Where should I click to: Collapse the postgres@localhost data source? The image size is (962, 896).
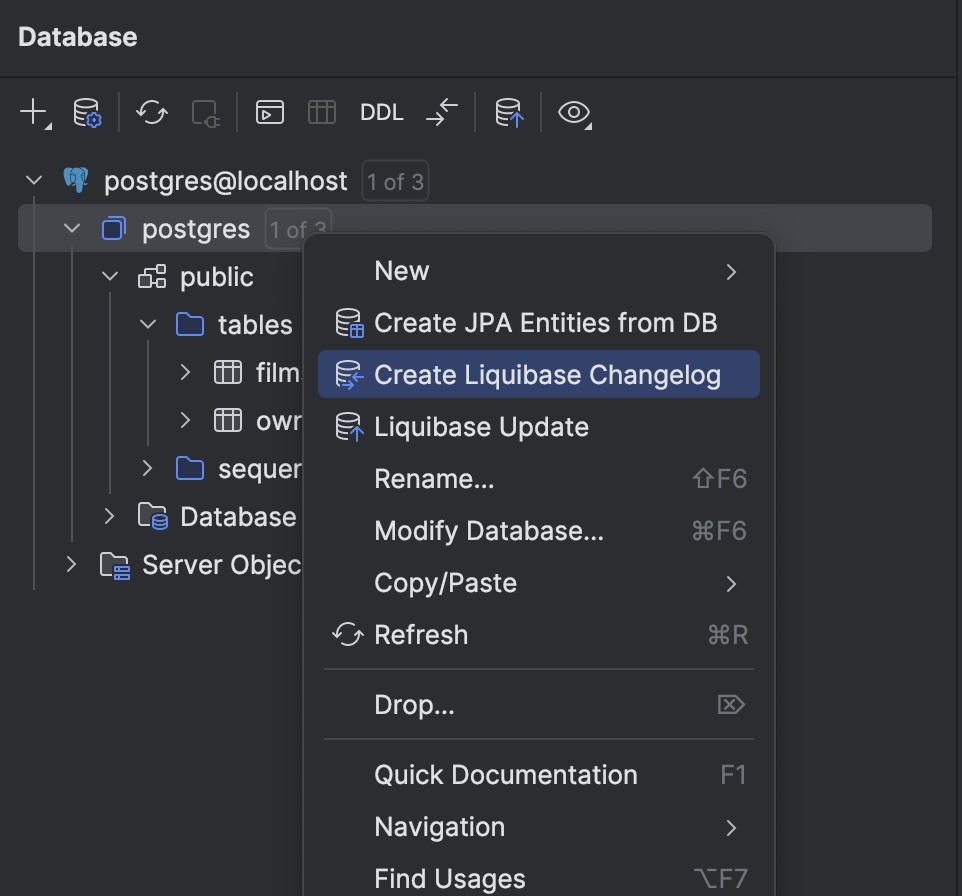point(33,179)
